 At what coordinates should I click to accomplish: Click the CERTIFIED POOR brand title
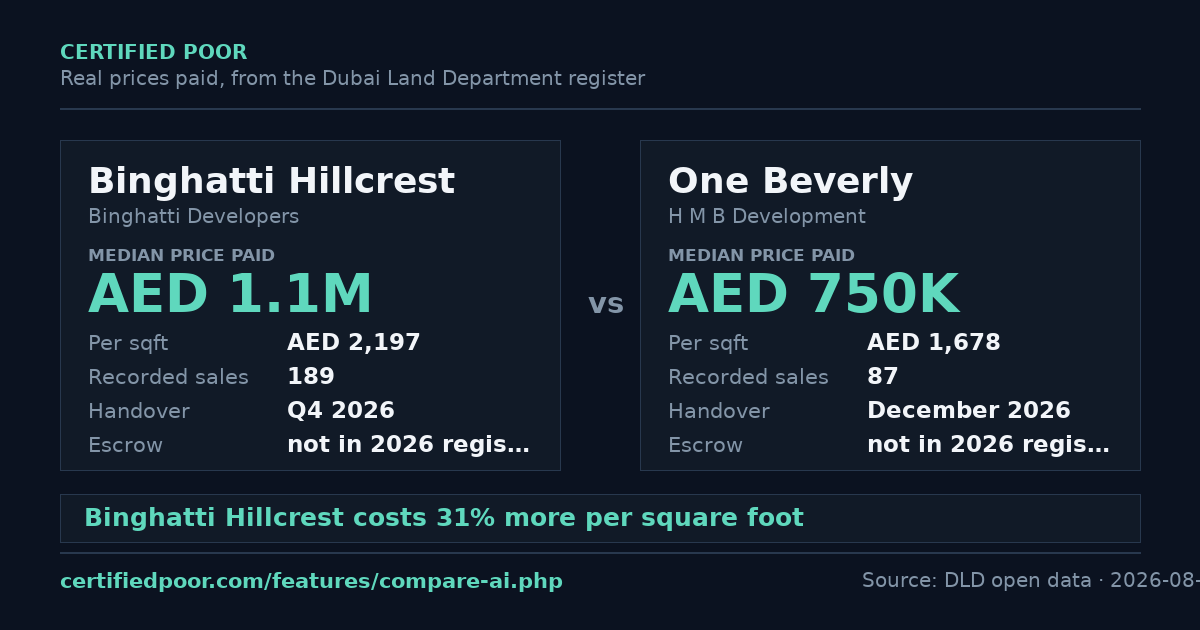click(x=153, y=53)
